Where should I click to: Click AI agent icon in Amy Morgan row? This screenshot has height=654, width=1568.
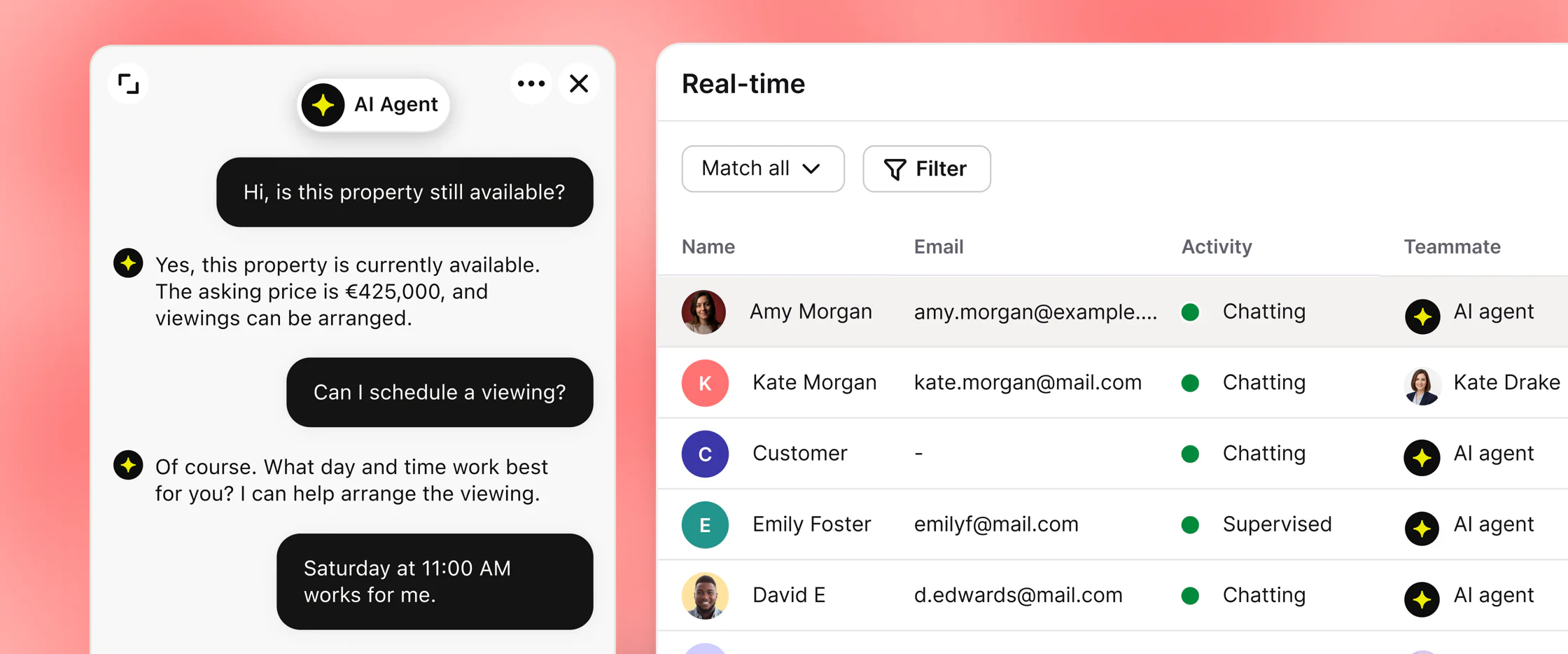click(1422, 316)
